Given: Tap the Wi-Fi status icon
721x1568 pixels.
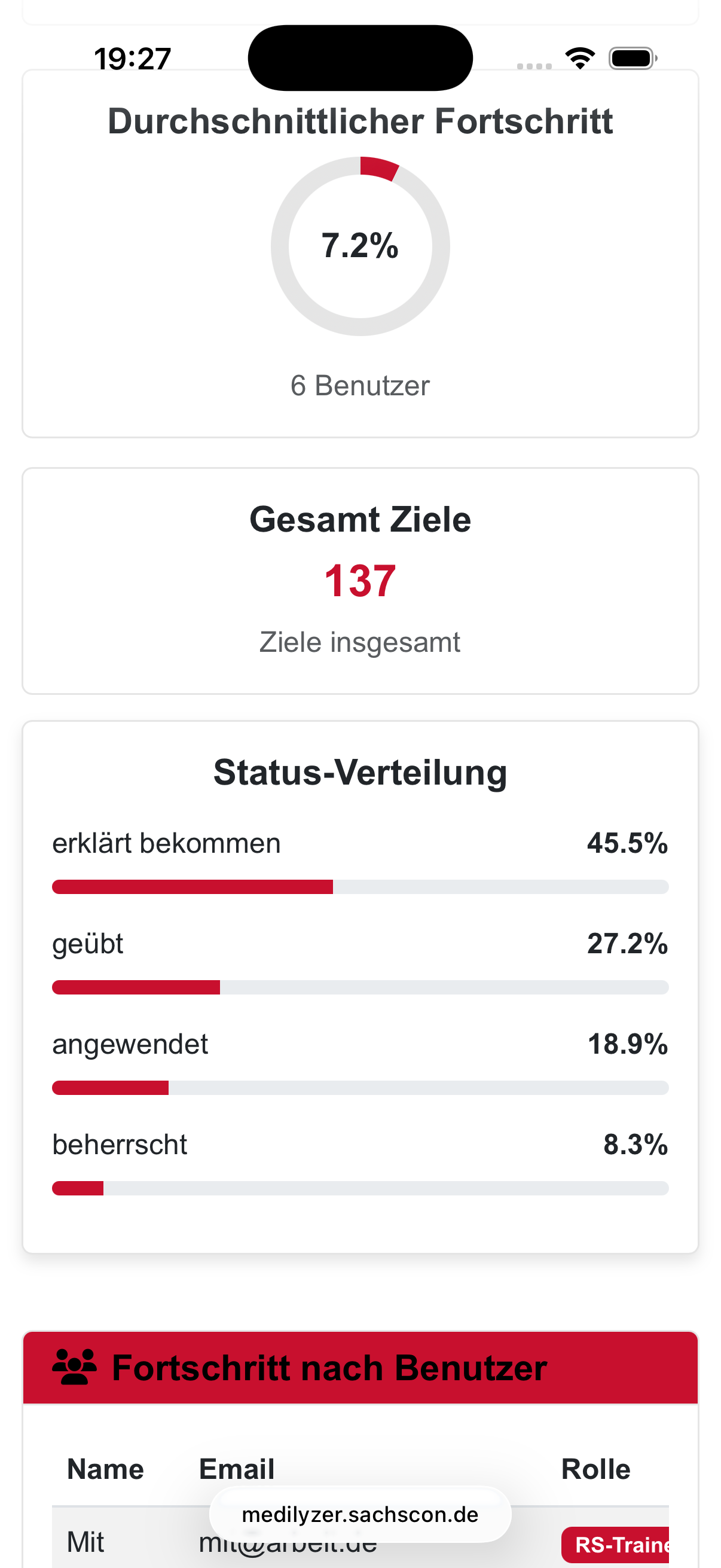Looking at the screenshot, I should pos(580,59).
